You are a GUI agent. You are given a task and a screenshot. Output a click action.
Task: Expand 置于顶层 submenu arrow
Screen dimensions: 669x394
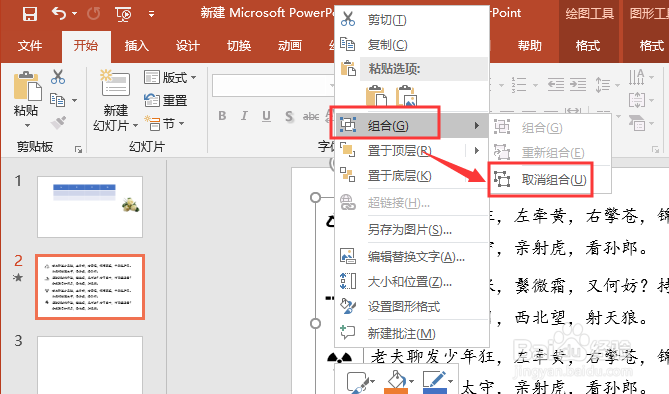[477, 151]
